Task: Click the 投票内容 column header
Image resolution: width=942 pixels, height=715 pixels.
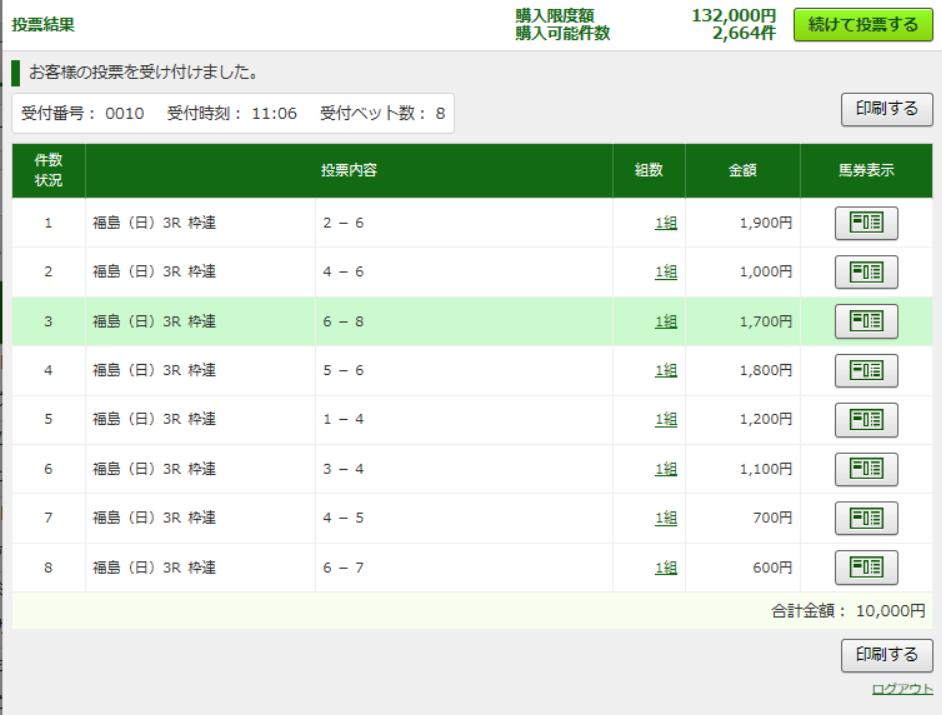Action: (x=348, y=170)
